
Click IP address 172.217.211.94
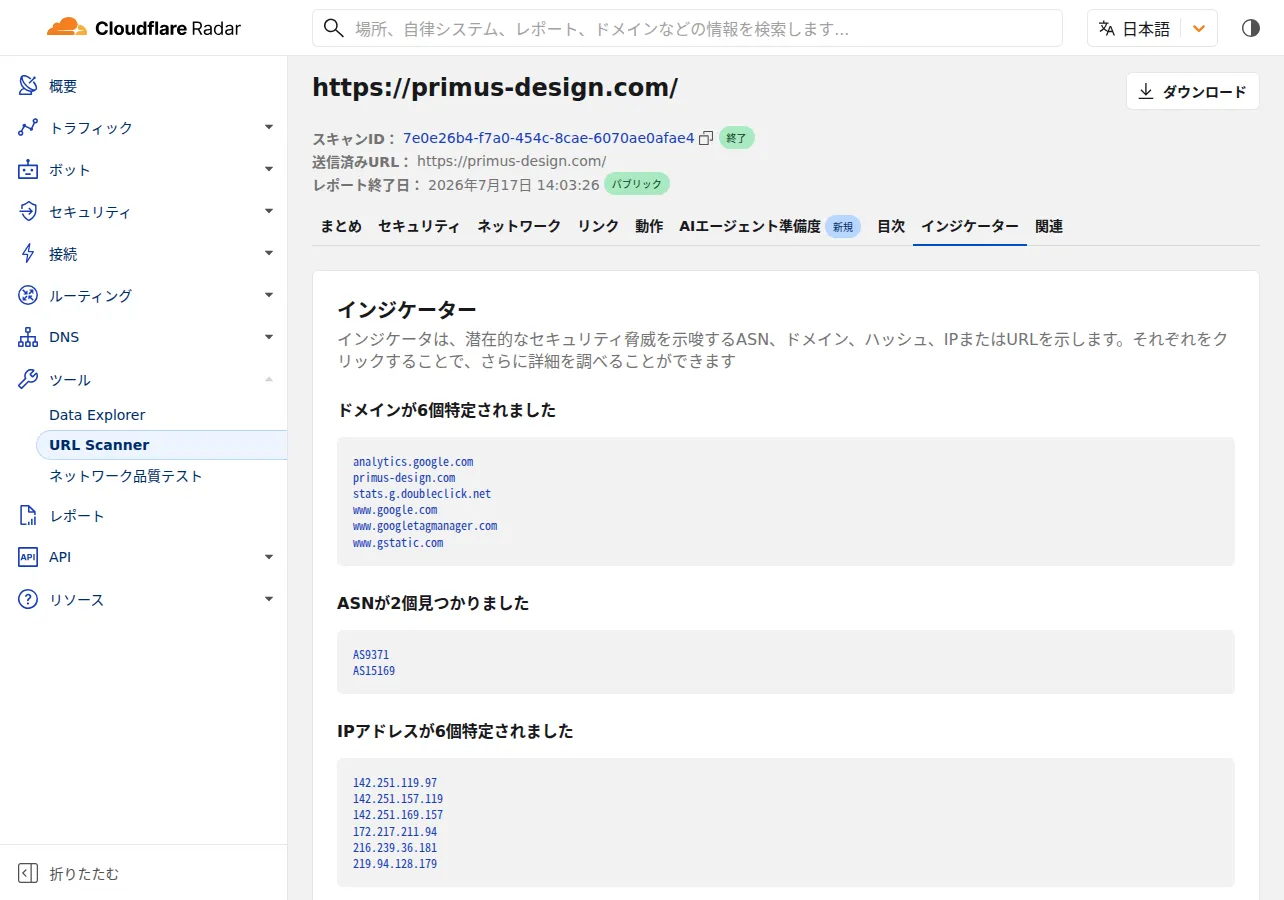(x=395, y=831)
